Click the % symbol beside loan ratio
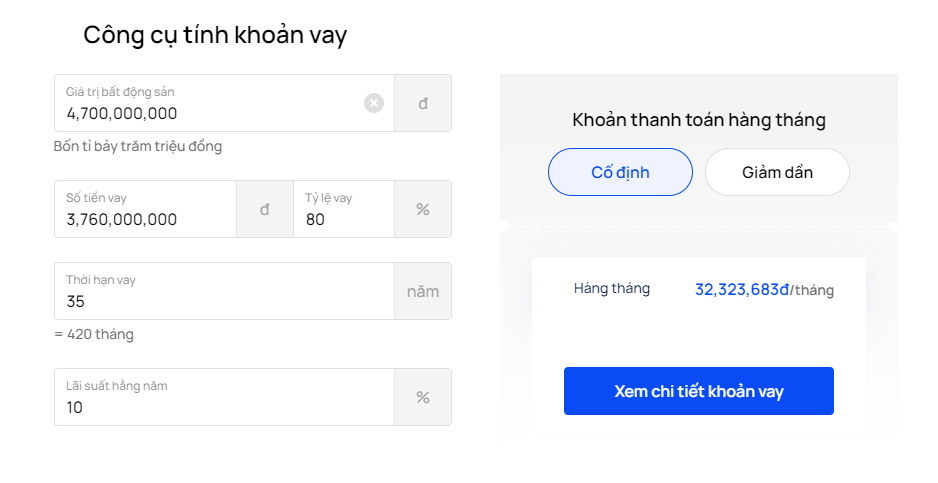The width and height of the screenshot is (938, 483). coord(423,209)
